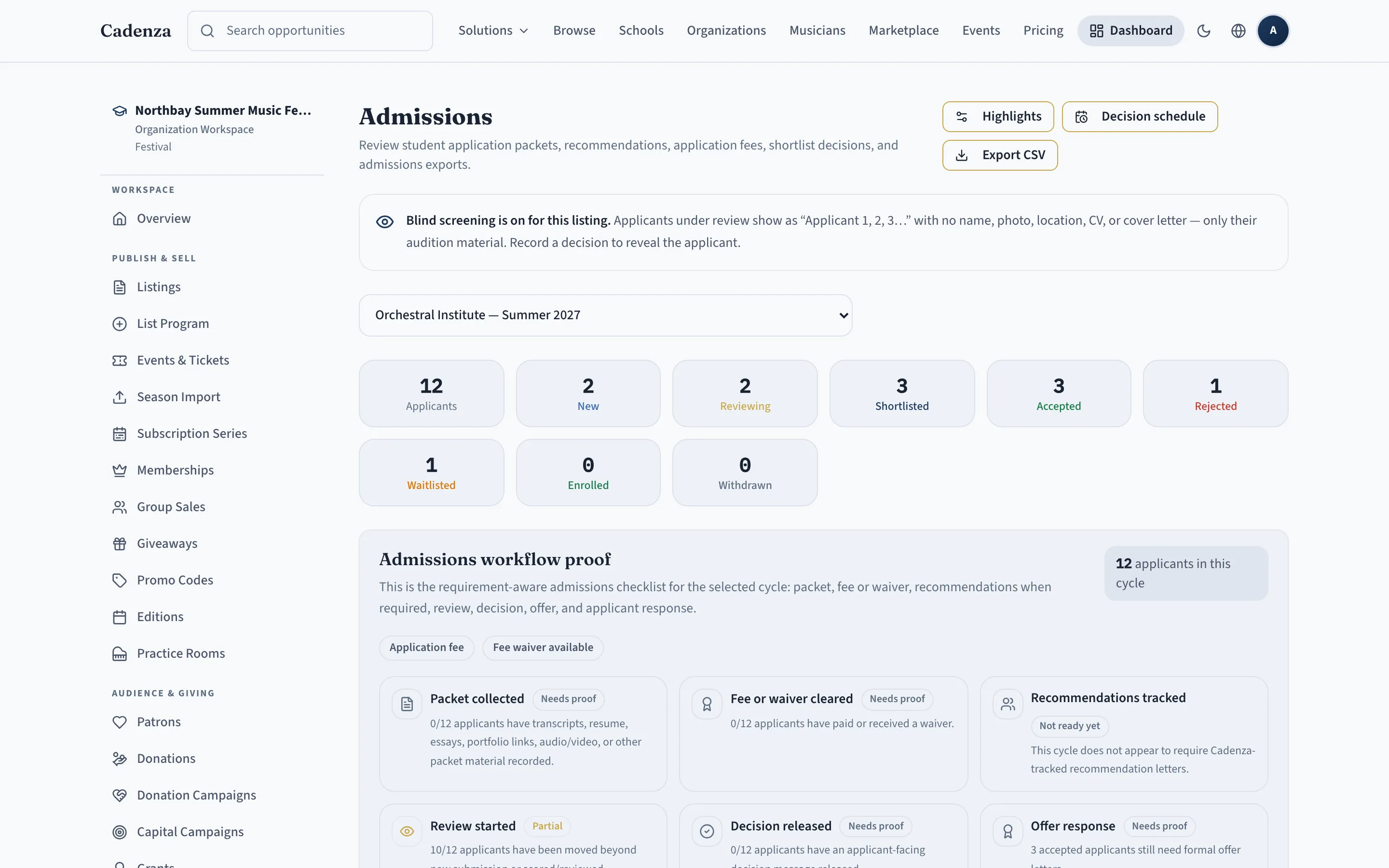
Task: Open Organizations in the top navigation
Action: point(726,30)
